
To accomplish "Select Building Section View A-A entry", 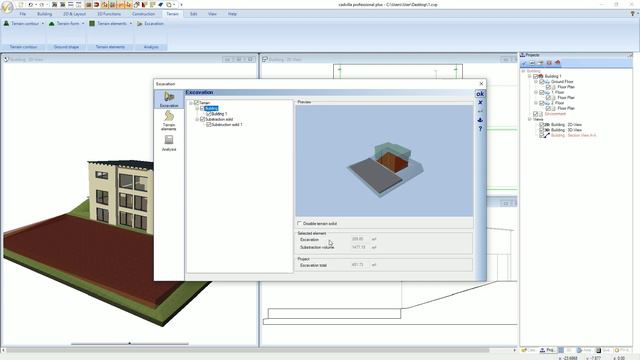I will tap(573, 135).
